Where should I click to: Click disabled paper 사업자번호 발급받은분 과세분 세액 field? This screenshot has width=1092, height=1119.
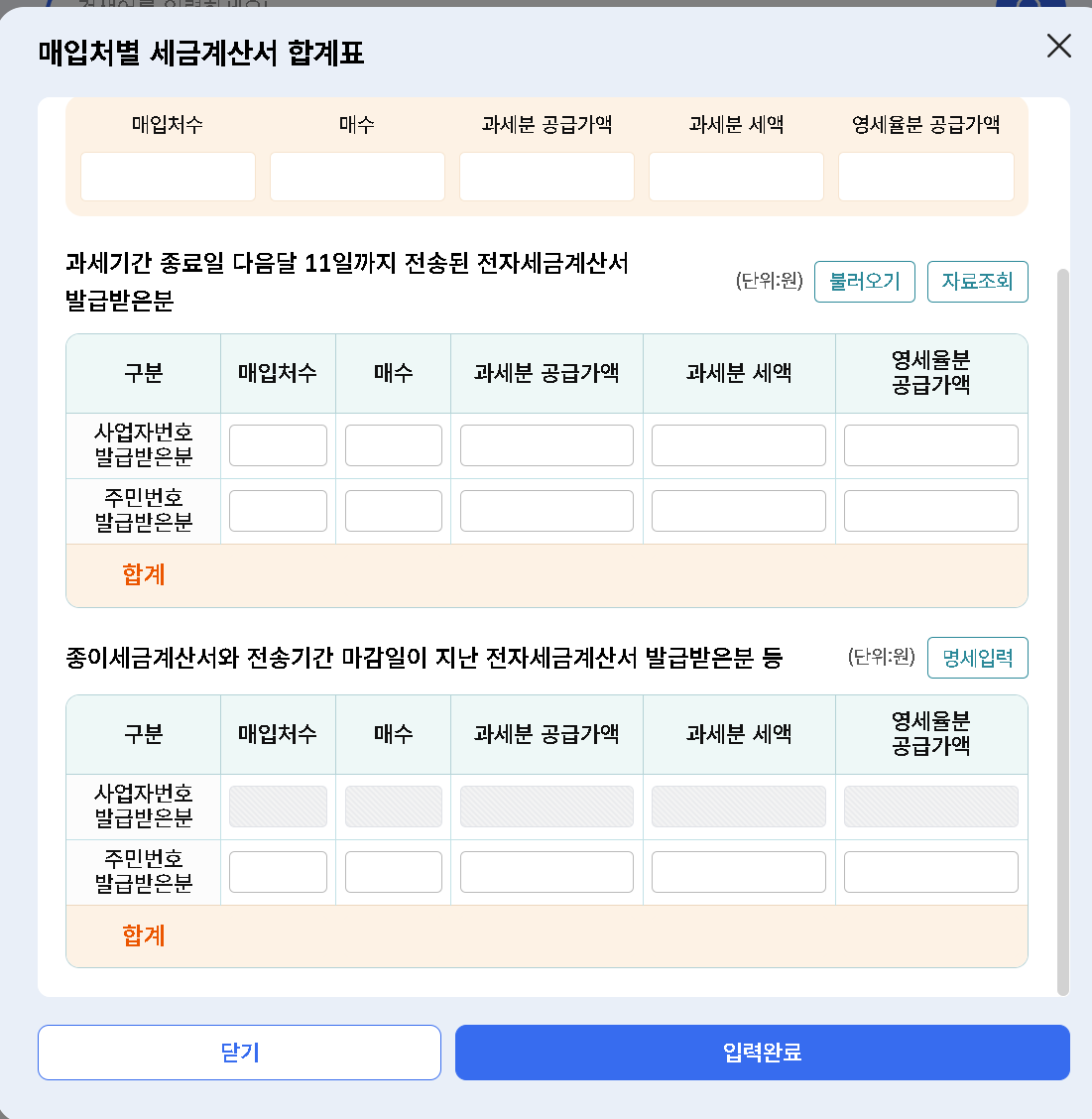tap(739, 807)
